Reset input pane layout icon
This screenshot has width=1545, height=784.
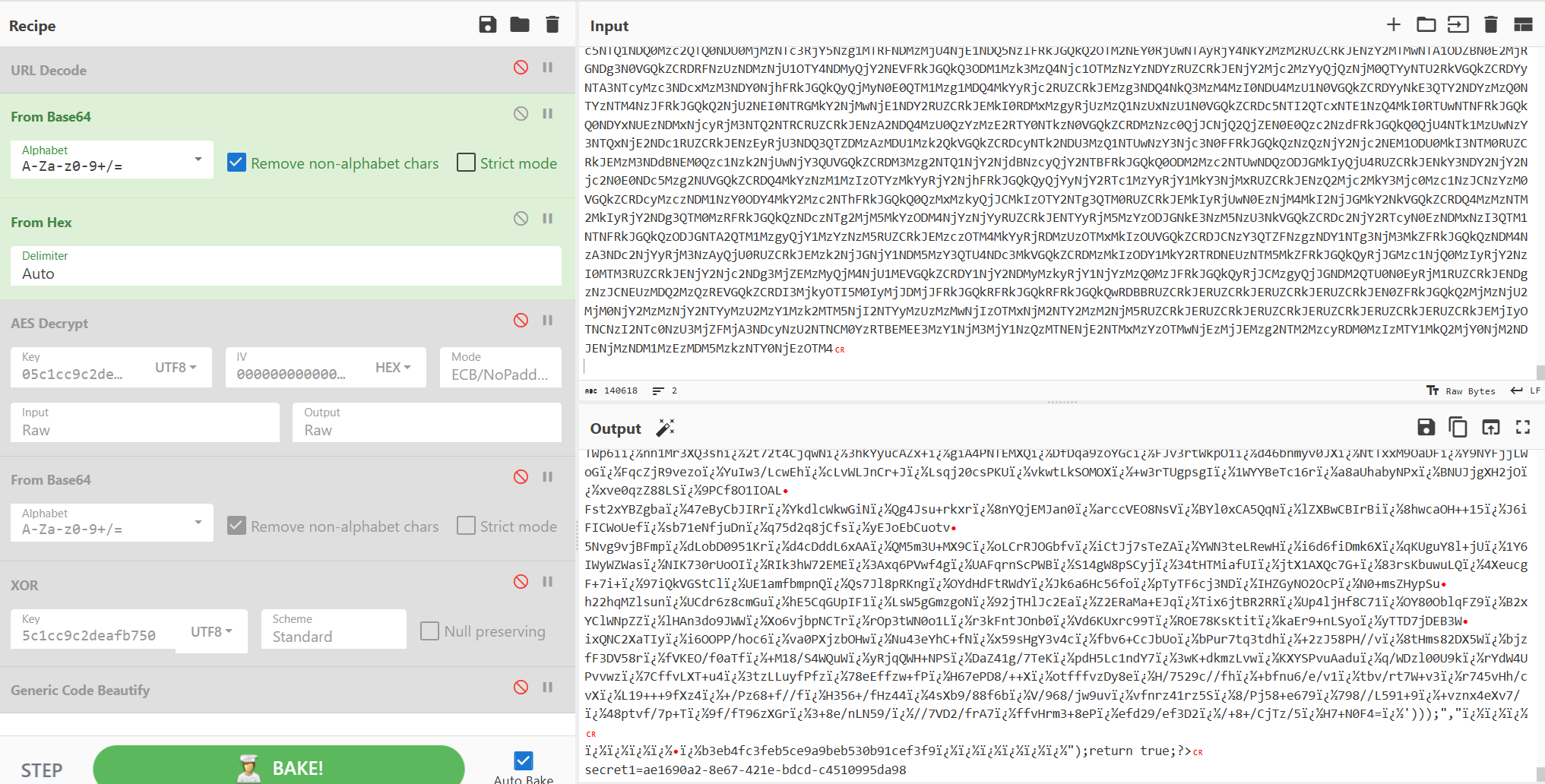click(1523, 25)
